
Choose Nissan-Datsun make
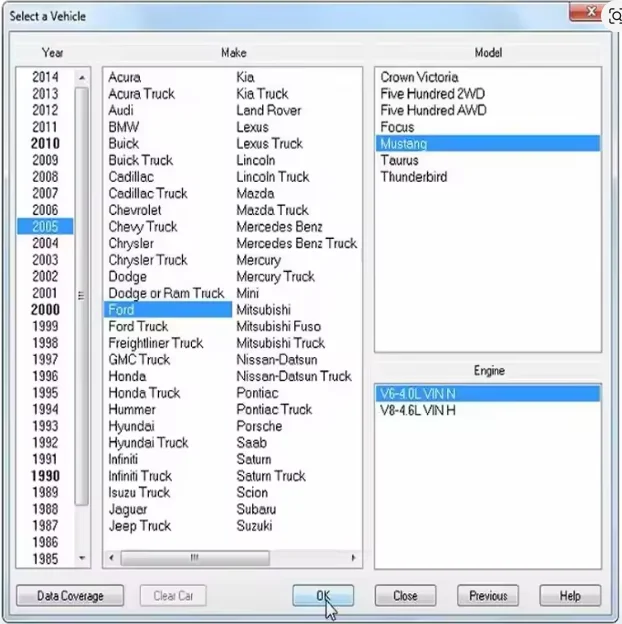277,359
